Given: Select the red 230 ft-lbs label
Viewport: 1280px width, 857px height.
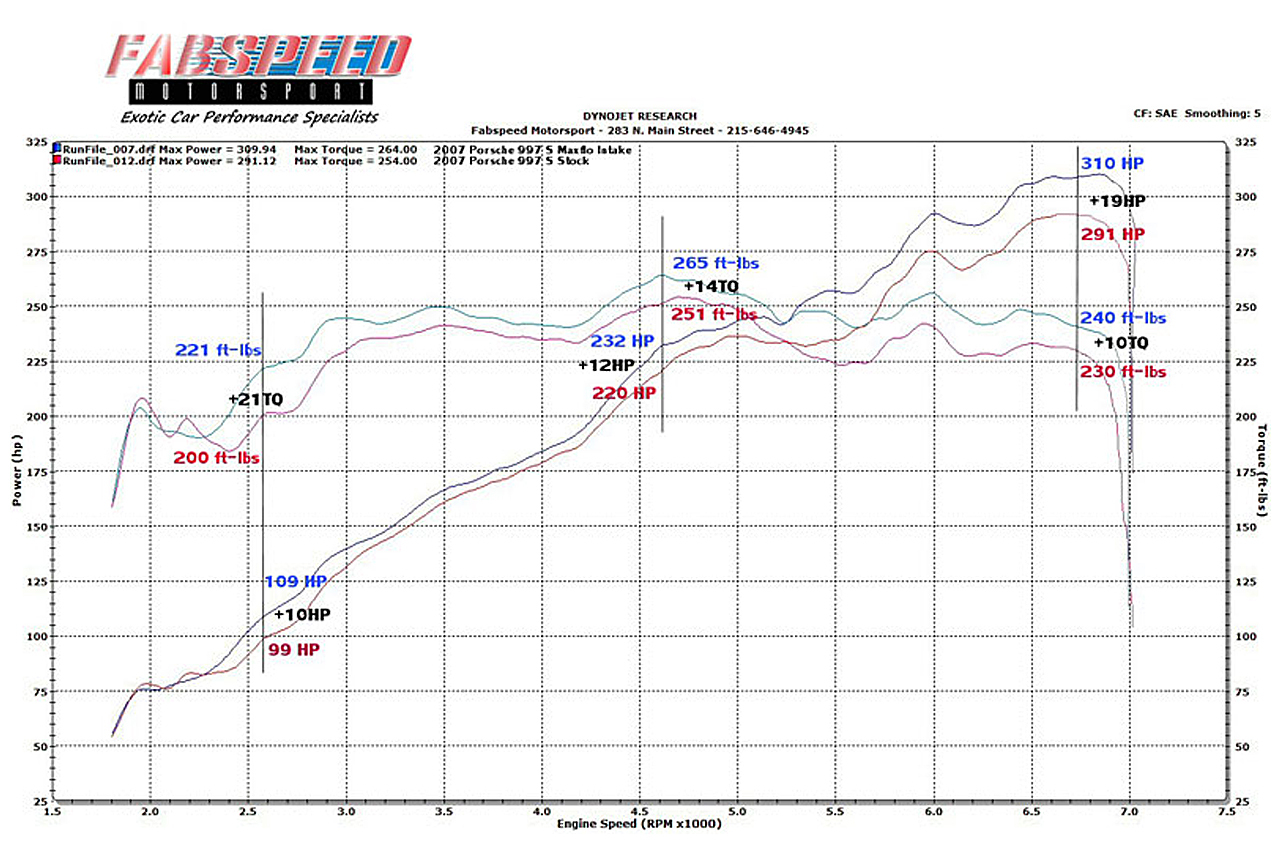Looking at the screenshot, I should [1122, 371].
